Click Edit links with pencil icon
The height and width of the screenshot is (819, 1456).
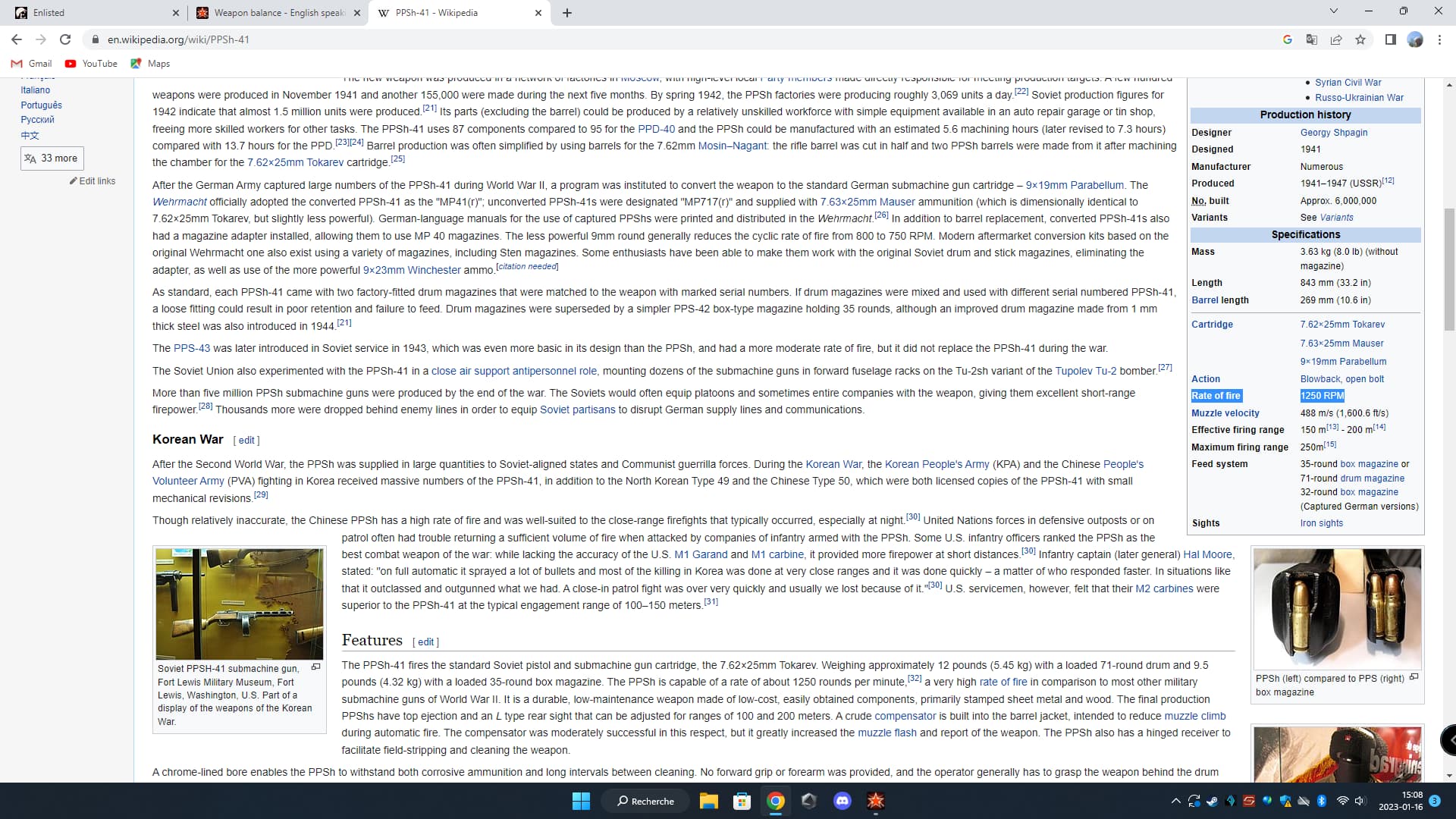(93, 181)
